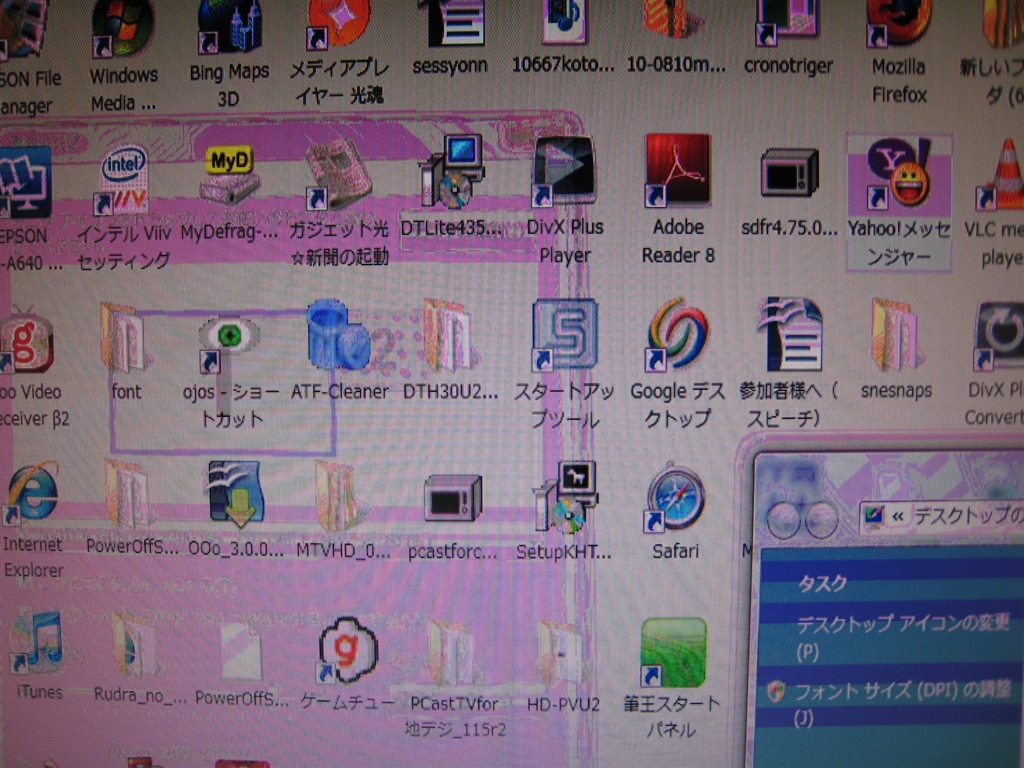Open the MTVHD_0 folder icon
The height and width of the screenshot is (768, 1024).
click(x=340, y=496)
